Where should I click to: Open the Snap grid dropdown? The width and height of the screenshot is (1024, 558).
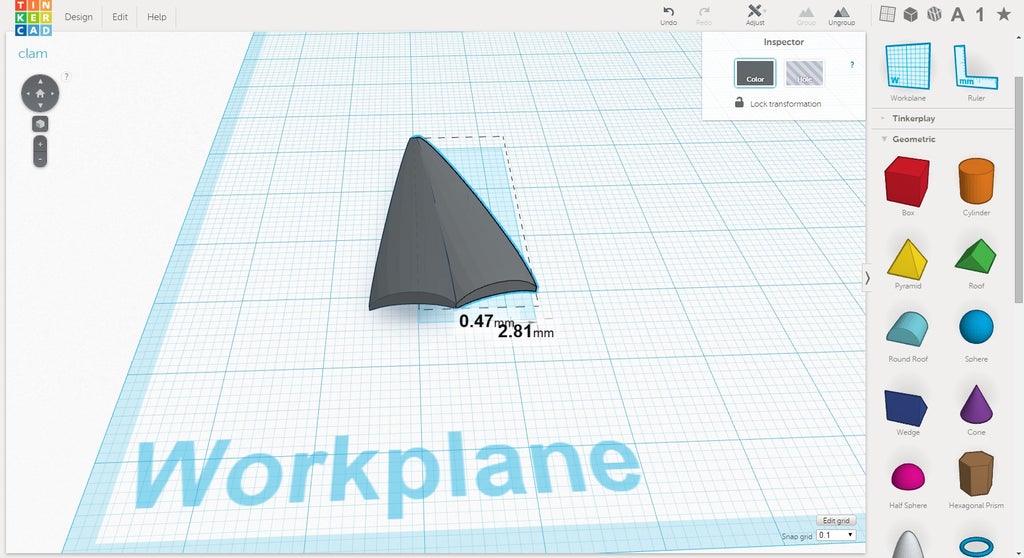point(836,535)
